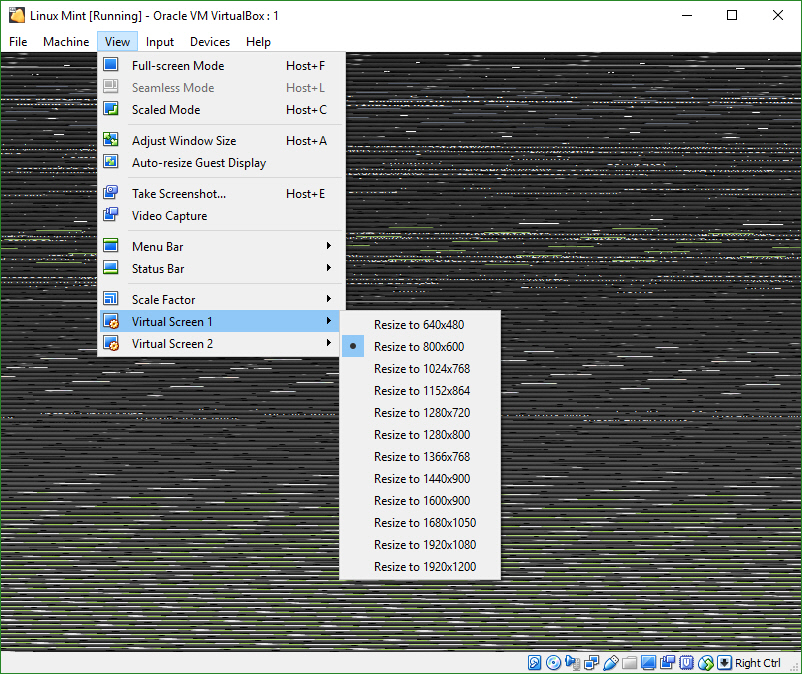
Task: Open the Devices menu
Action: [209, 42]
